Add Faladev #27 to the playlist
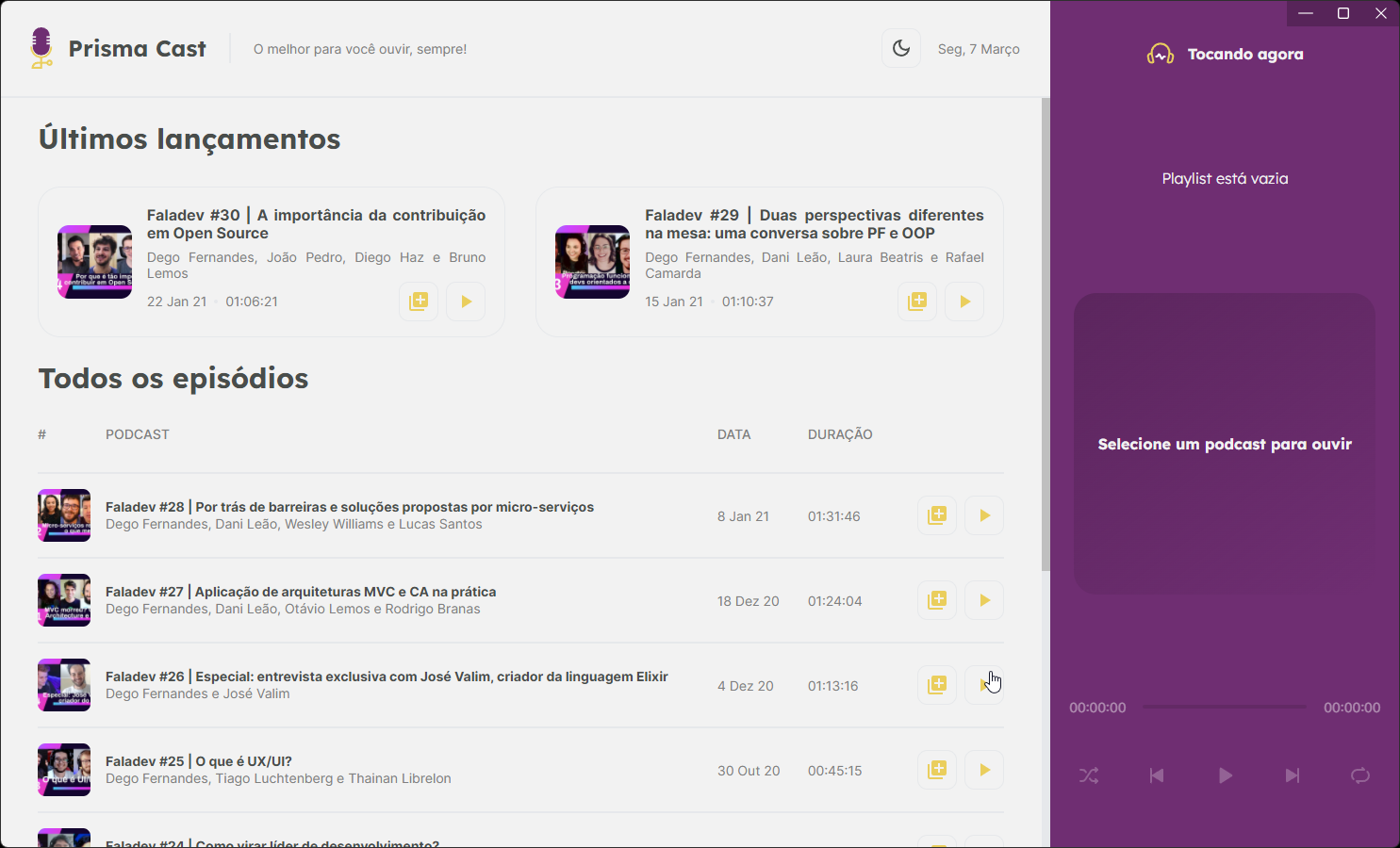The height and width of the screenshot is (848, 1400). pyautogui.click(x=937, y=600)
